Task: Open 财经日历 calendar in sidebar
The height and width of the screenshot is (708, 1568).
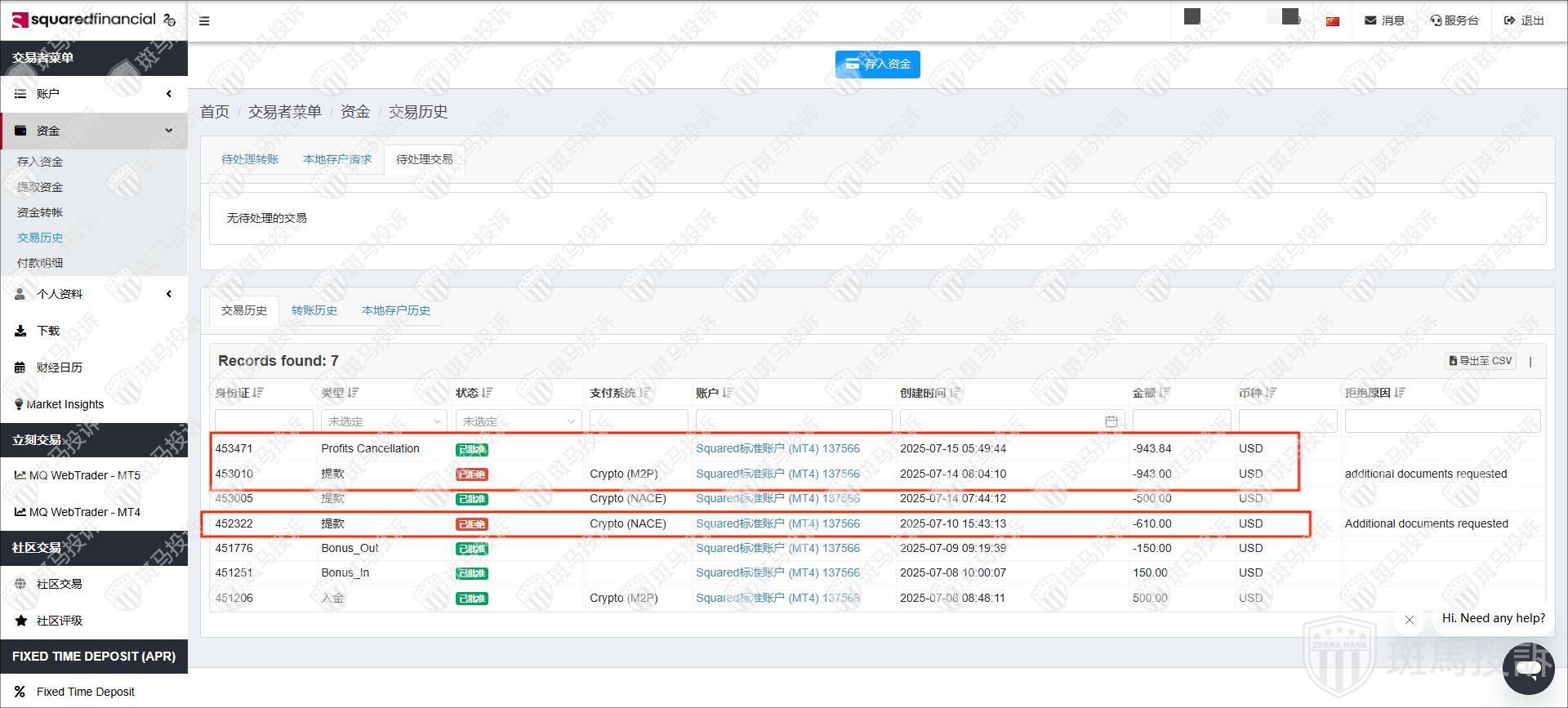Action: (59, 367)
